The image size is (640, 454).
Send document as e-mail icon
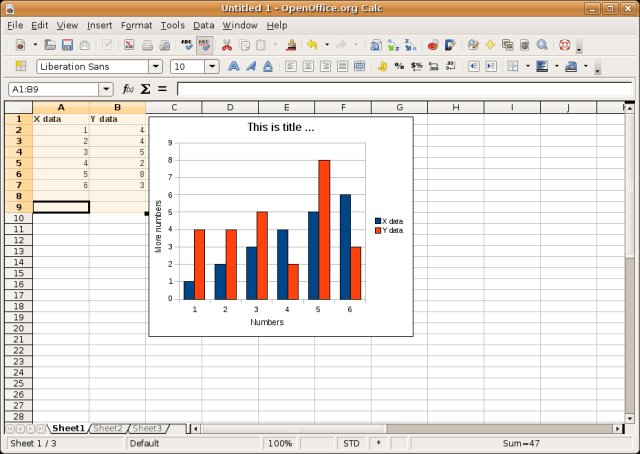click(x=84, y=45)
